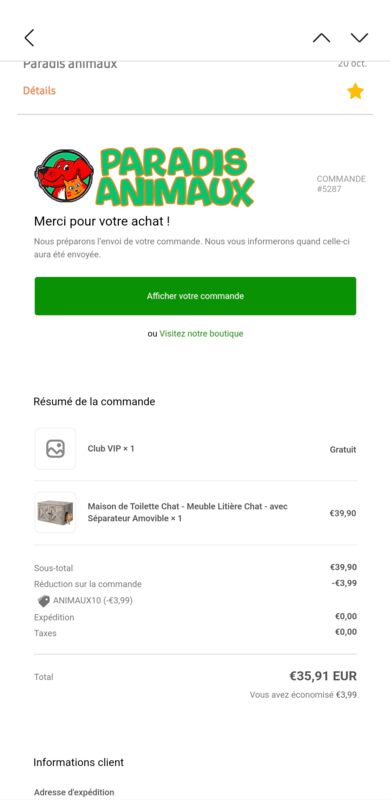This screenshot has width=390, height=800.
Task: Click the ANIMAUX10 discount tag icon
Action: pyautogui.click(x=44, y=601)
